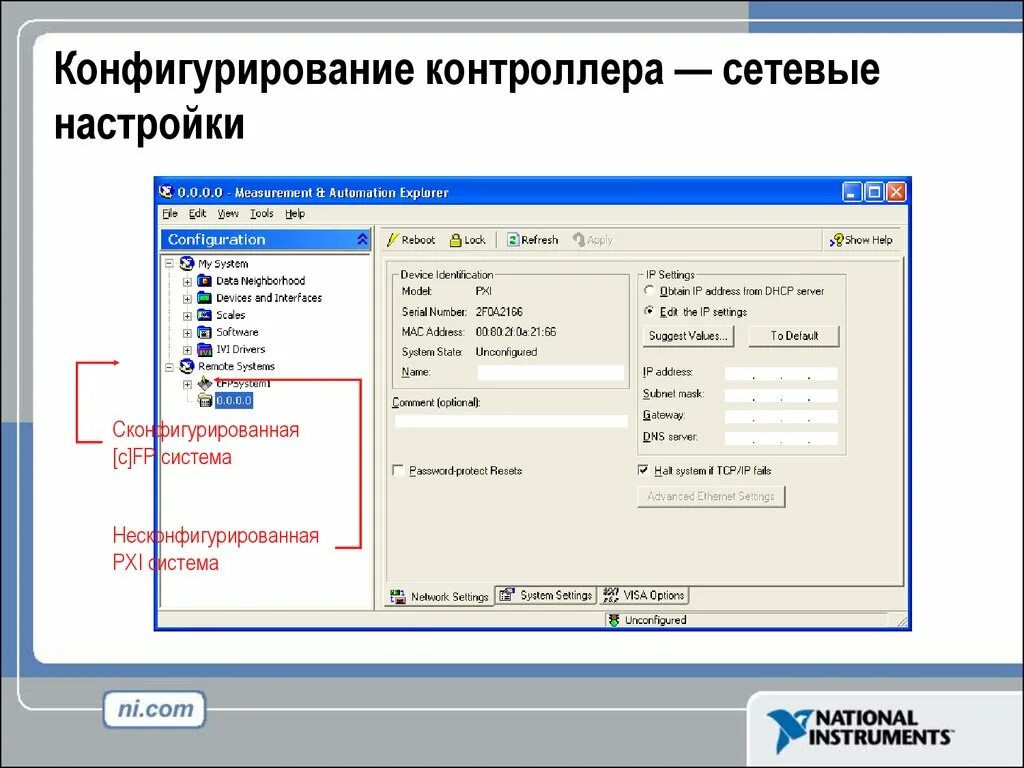The image size is (1024, 768).
Task: Maximize the Measurement & Automation Explorer window
Action: [x=874, y=192]
